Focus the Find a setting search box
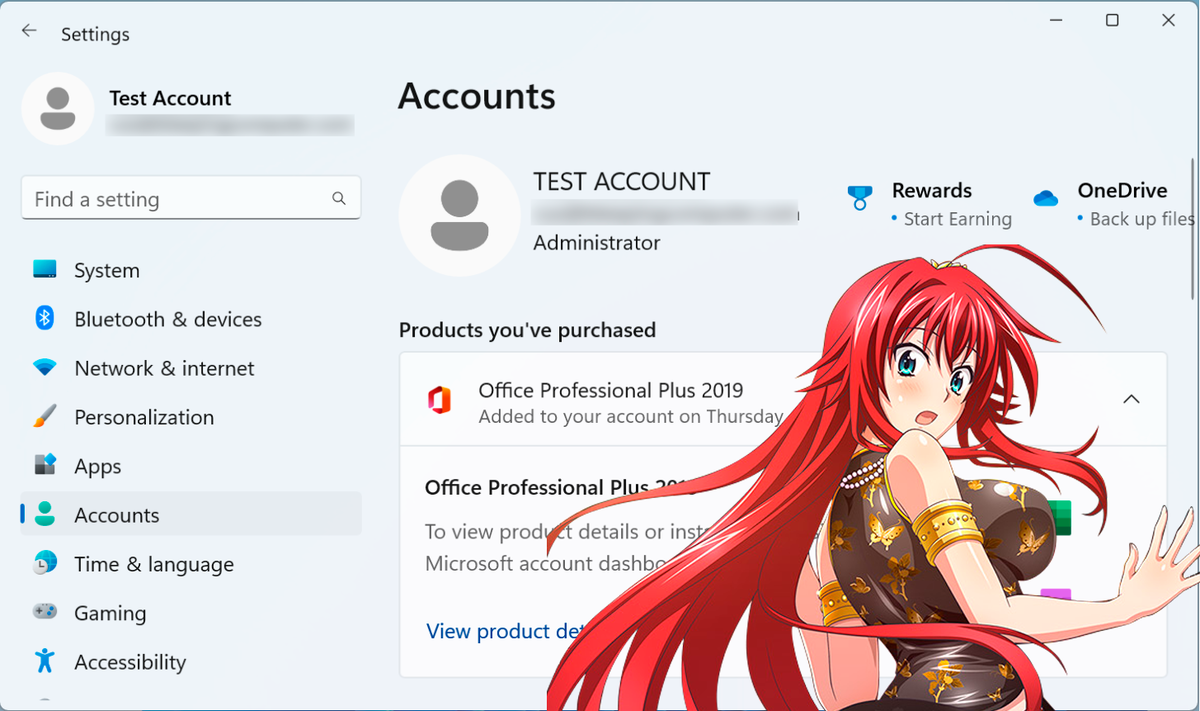1200x711 pixels. click(x=190, y=199)
